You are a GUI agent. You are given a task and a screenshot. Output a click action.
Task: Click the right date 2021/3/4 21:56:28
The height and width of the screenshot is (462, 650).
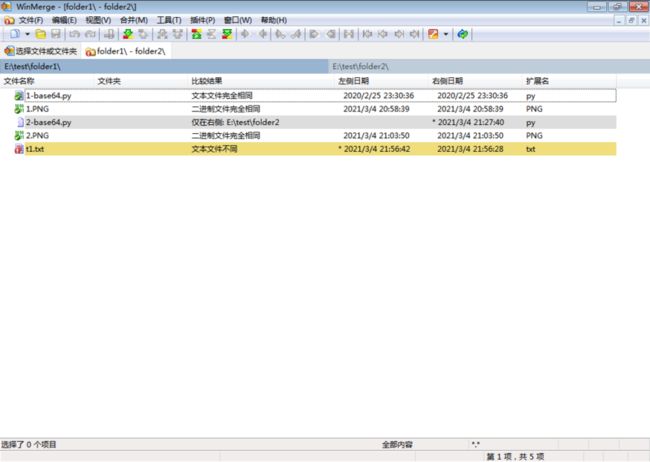pos(471,149)
